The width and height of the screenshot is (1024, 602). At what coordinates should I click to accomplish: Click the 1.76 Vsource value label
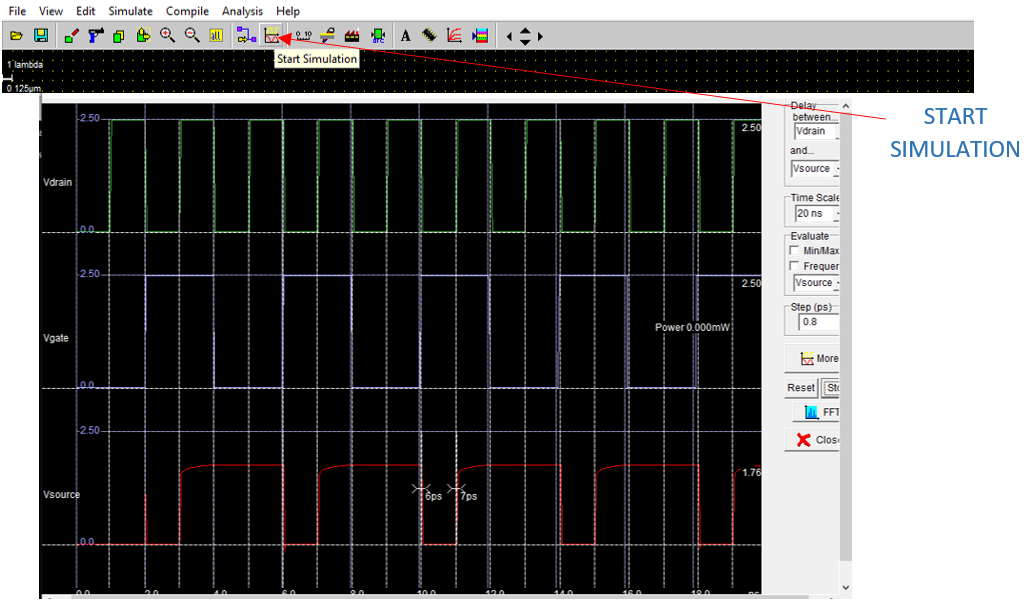pyautogui.click(x=752, y=472)
